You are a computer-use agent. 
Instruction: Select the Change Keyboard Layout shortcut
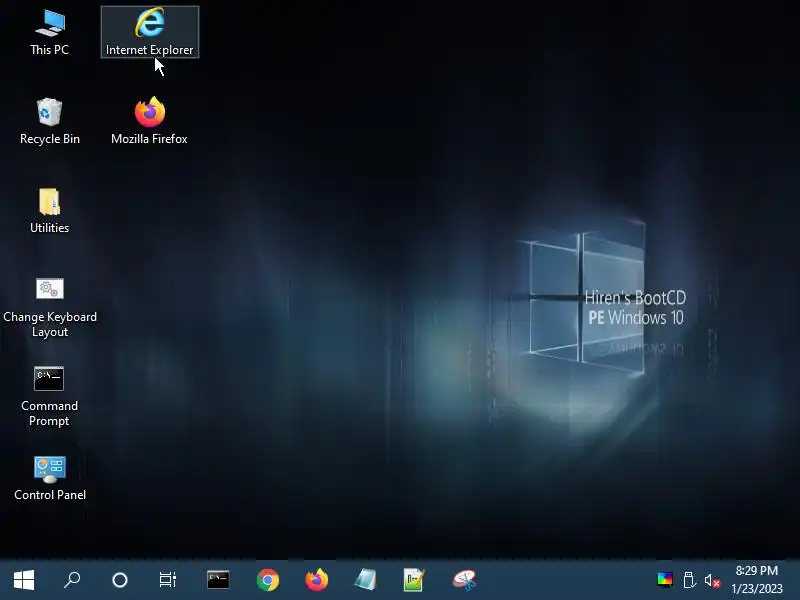(49, 308)
